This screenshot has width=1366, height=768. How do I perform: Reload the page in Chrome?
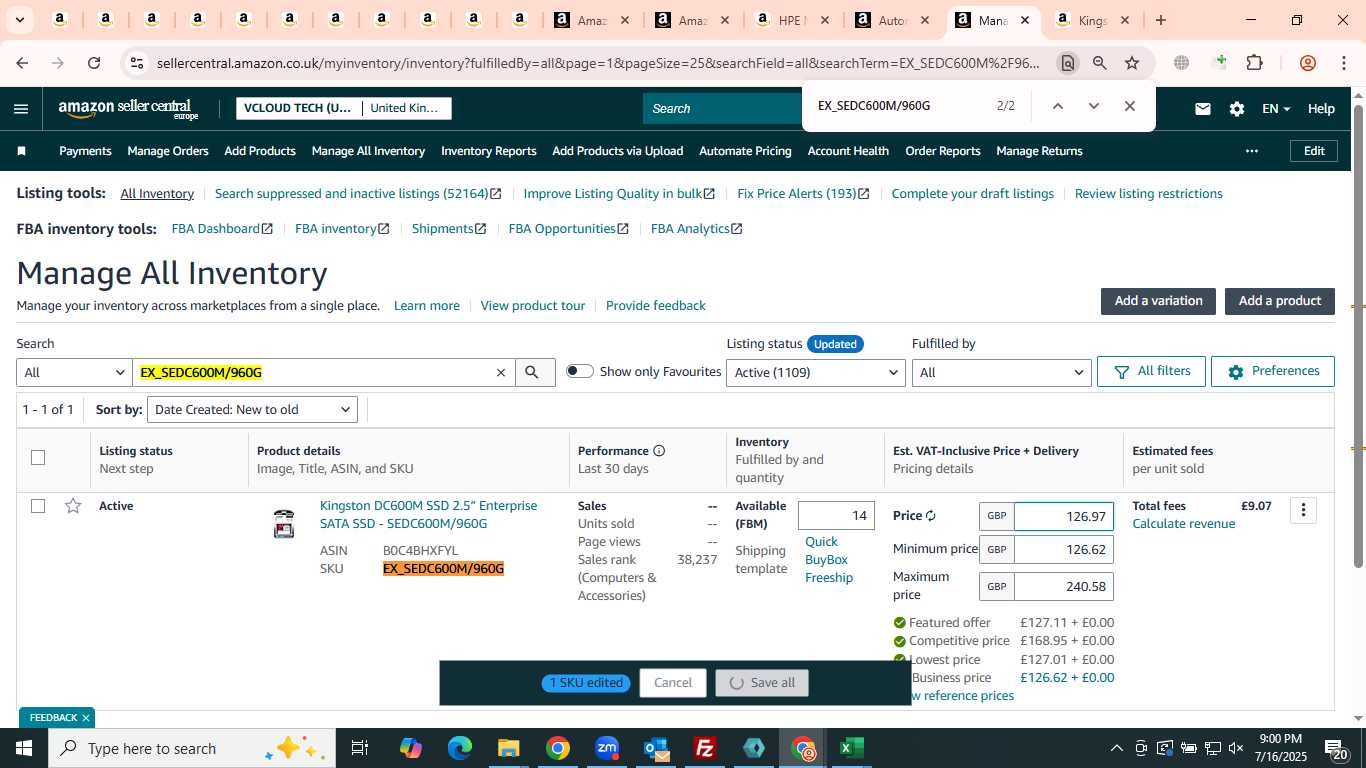(94, 63)
